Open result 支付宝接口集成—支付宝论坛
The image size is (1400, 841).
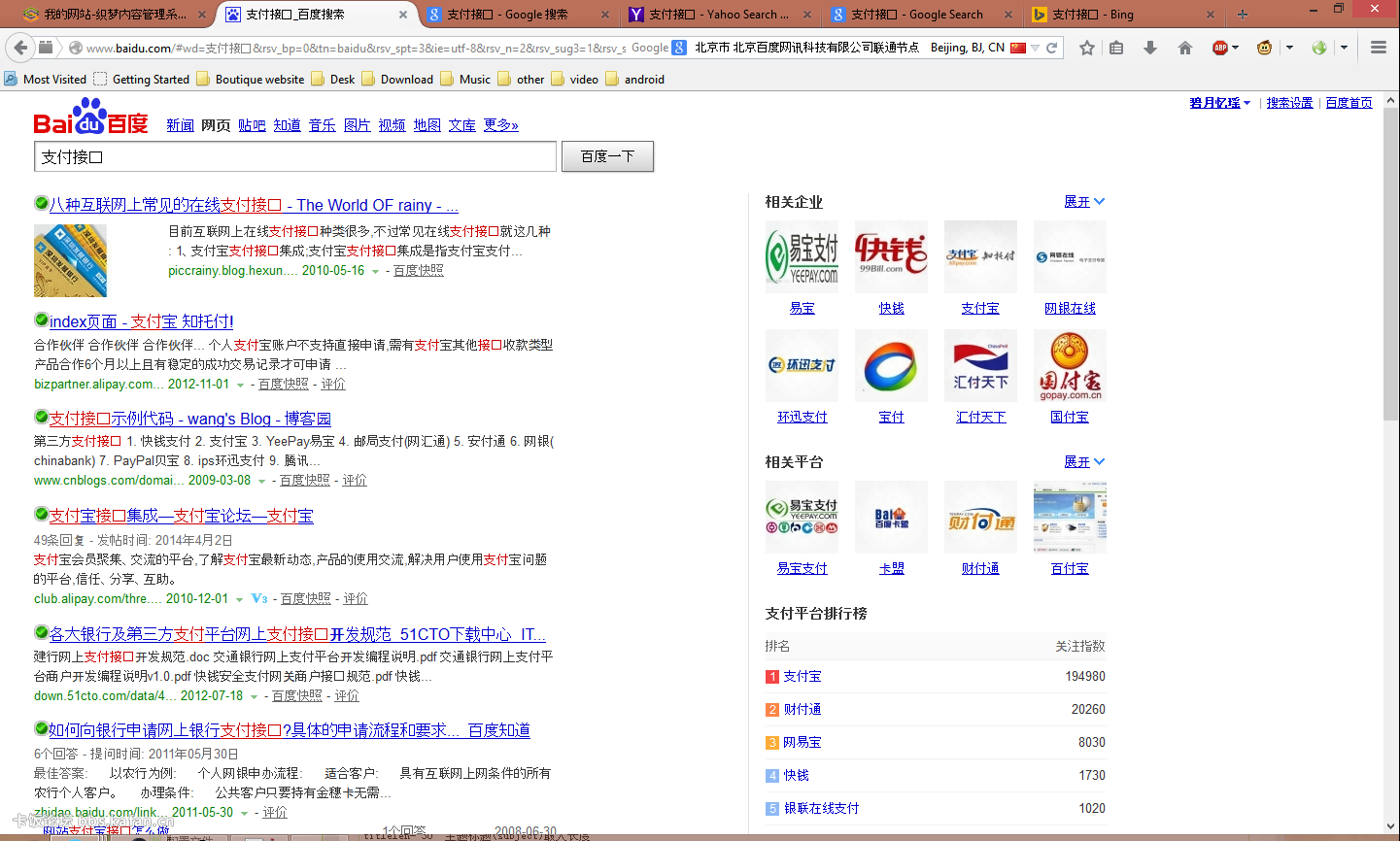click(x=182, y=516)
